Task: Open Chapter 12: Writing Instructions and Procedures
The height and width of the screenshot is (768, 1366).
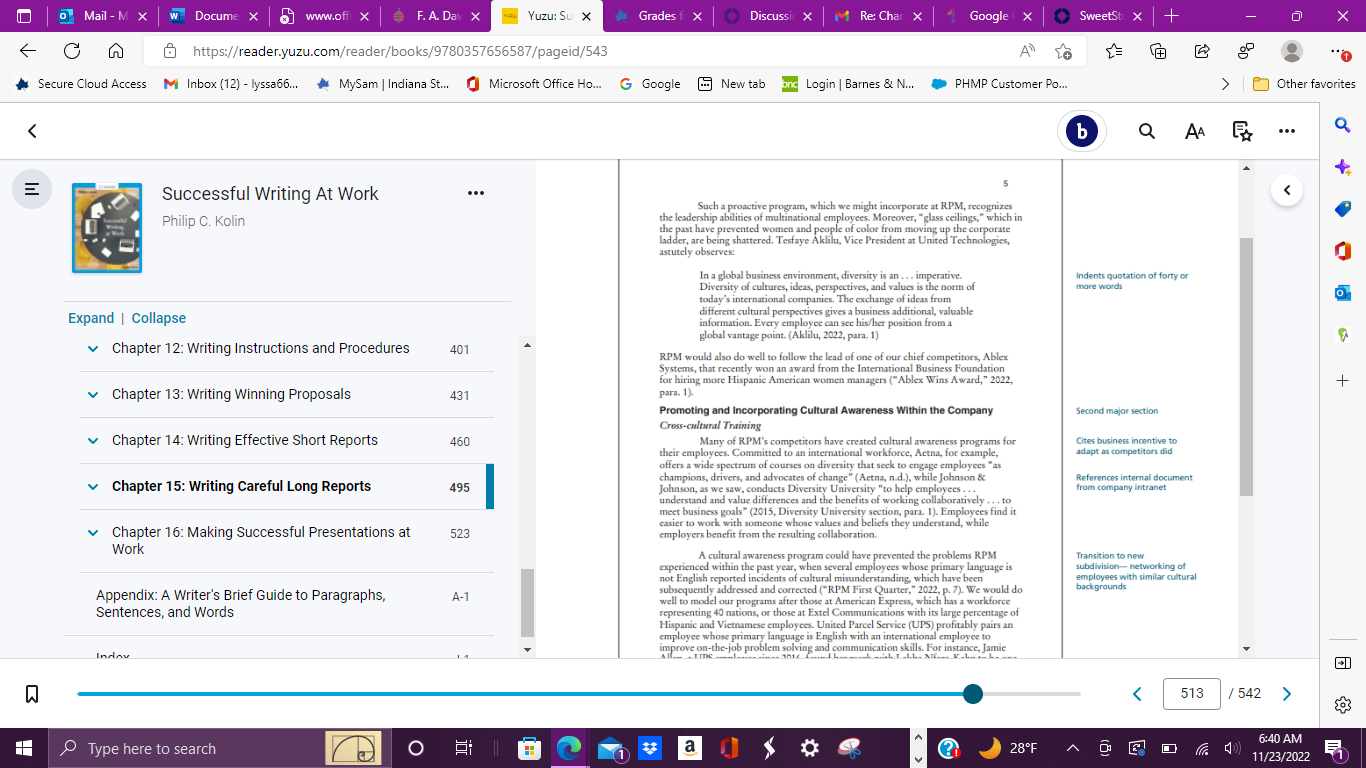Action: pos(261,348)
